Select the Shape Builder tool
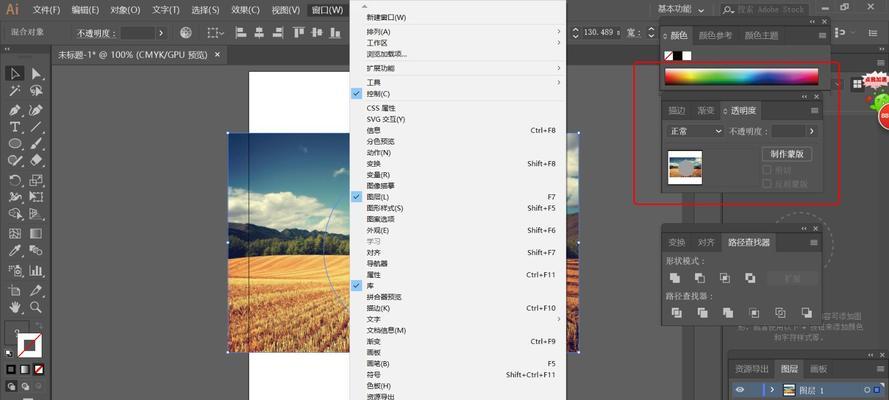The height and width of the screenshot is (400, 889). click(x=15, y=214)
